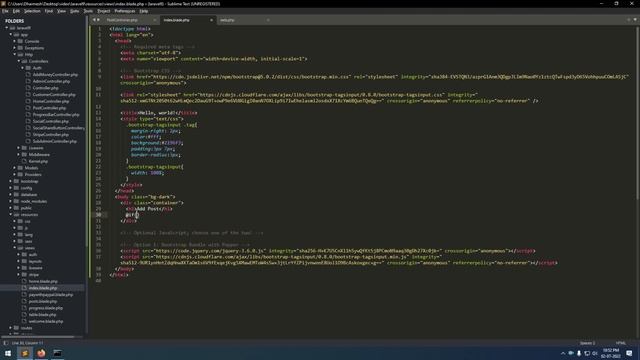The image size is (640, 360).
Task: Expand the Models folder
Action: (15, 168)
